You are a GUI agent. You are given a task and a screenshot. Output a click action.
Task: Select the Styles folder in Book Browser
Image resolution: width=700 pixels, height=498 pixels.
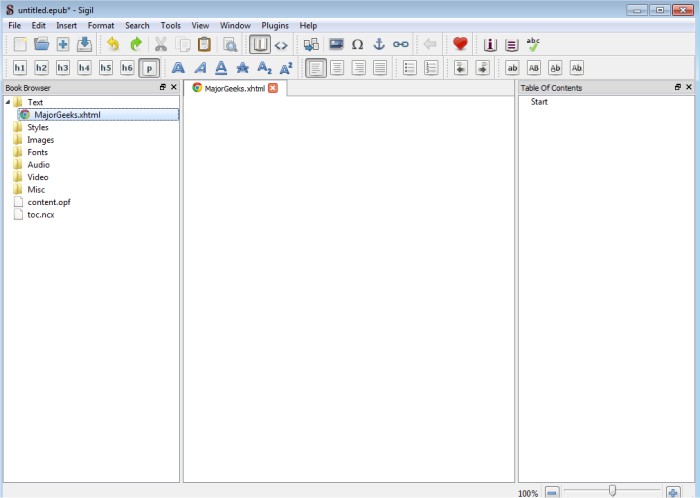pyautogui.click(x=38, y=127)
